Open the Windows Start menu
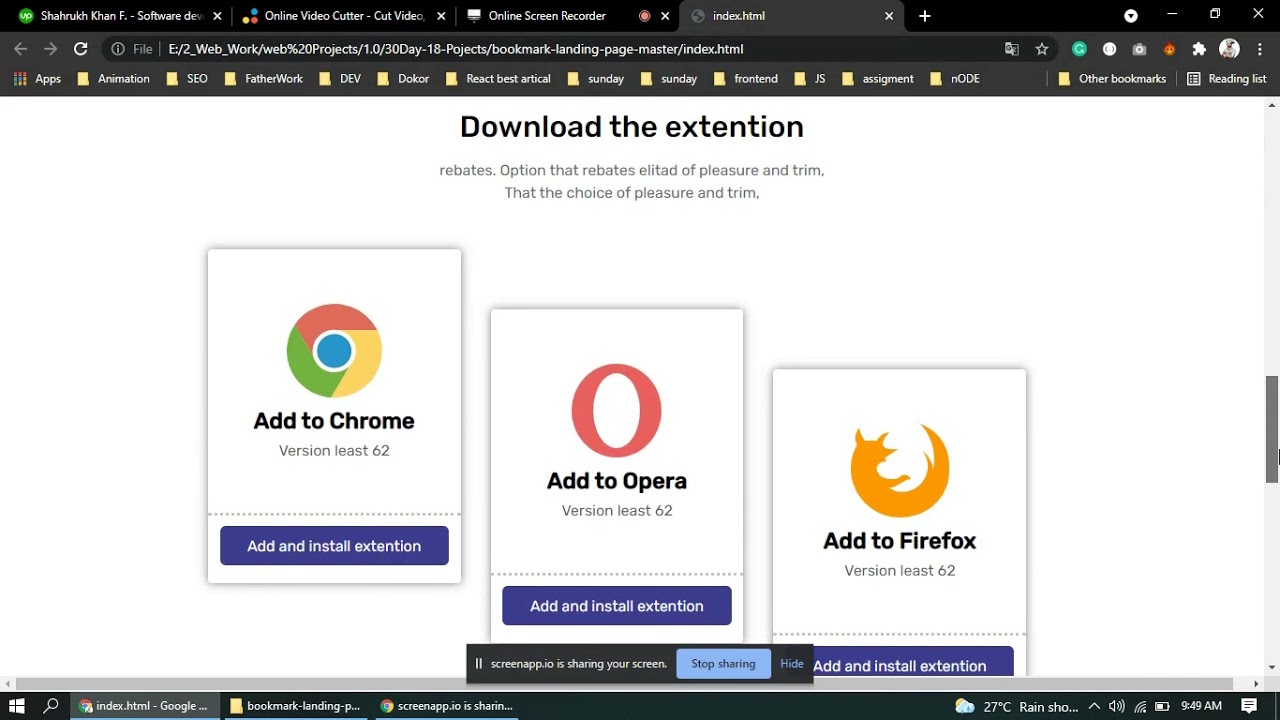Image resolution: width=1280 pixels, height=720 pixels. click(x=17, y=706)
